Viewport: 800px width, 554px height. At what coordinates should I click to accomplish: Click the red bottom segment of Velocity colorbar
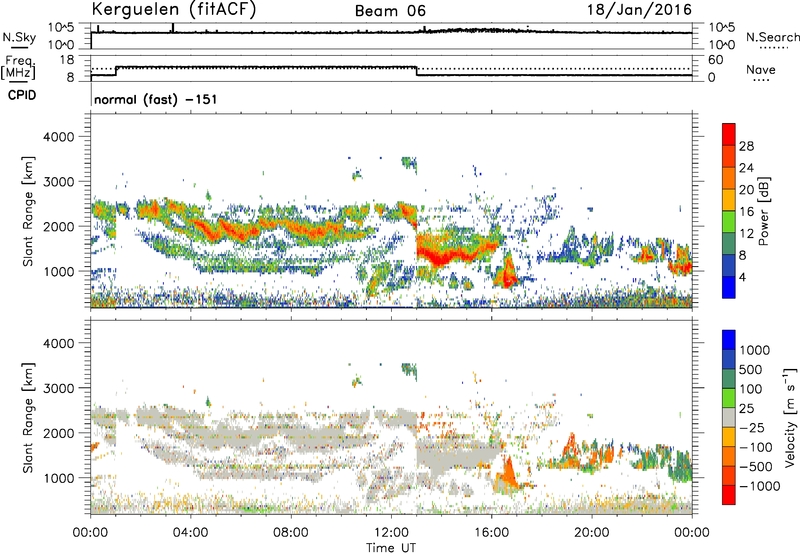pyautogui.click(x=729, y=495)
